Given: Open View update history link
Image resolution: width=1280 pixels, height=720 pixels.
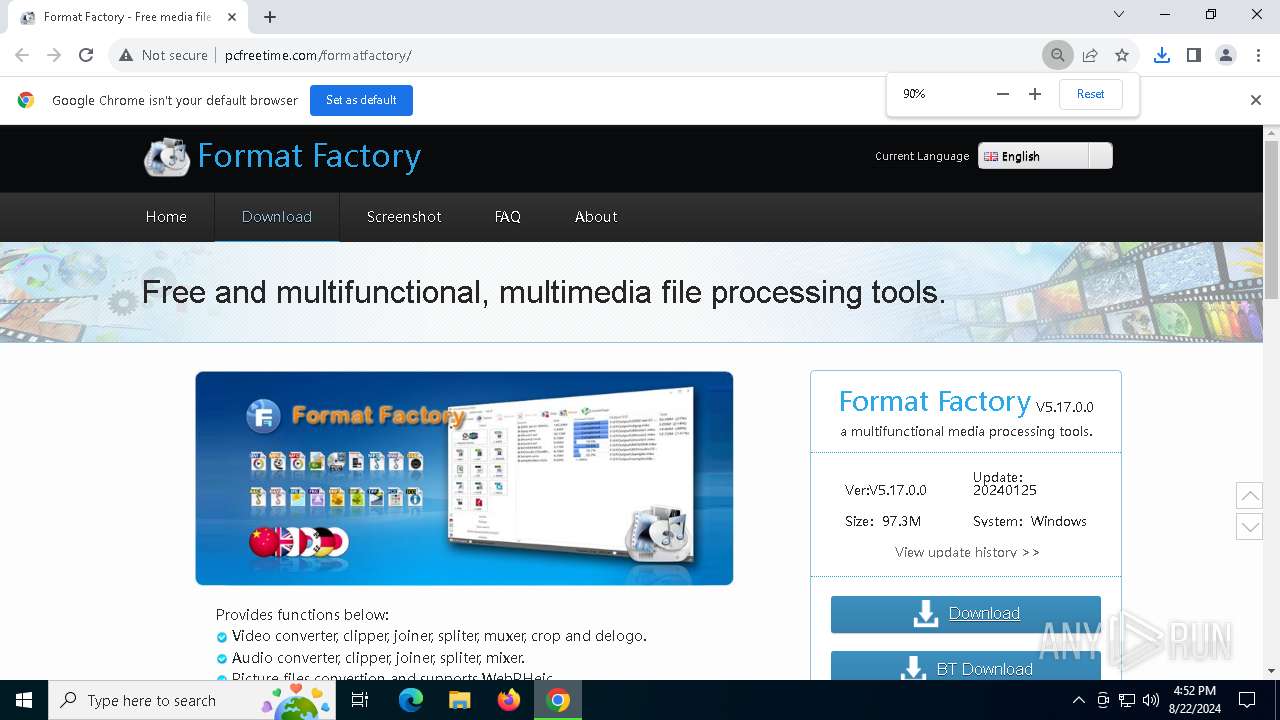Looking at the screenshot, I should coord(967,552).
